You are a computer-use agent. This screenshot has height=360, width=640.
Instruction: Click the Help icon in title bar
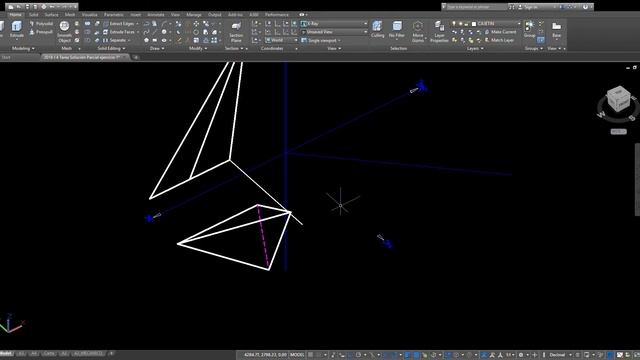click(x=585, y=7)
